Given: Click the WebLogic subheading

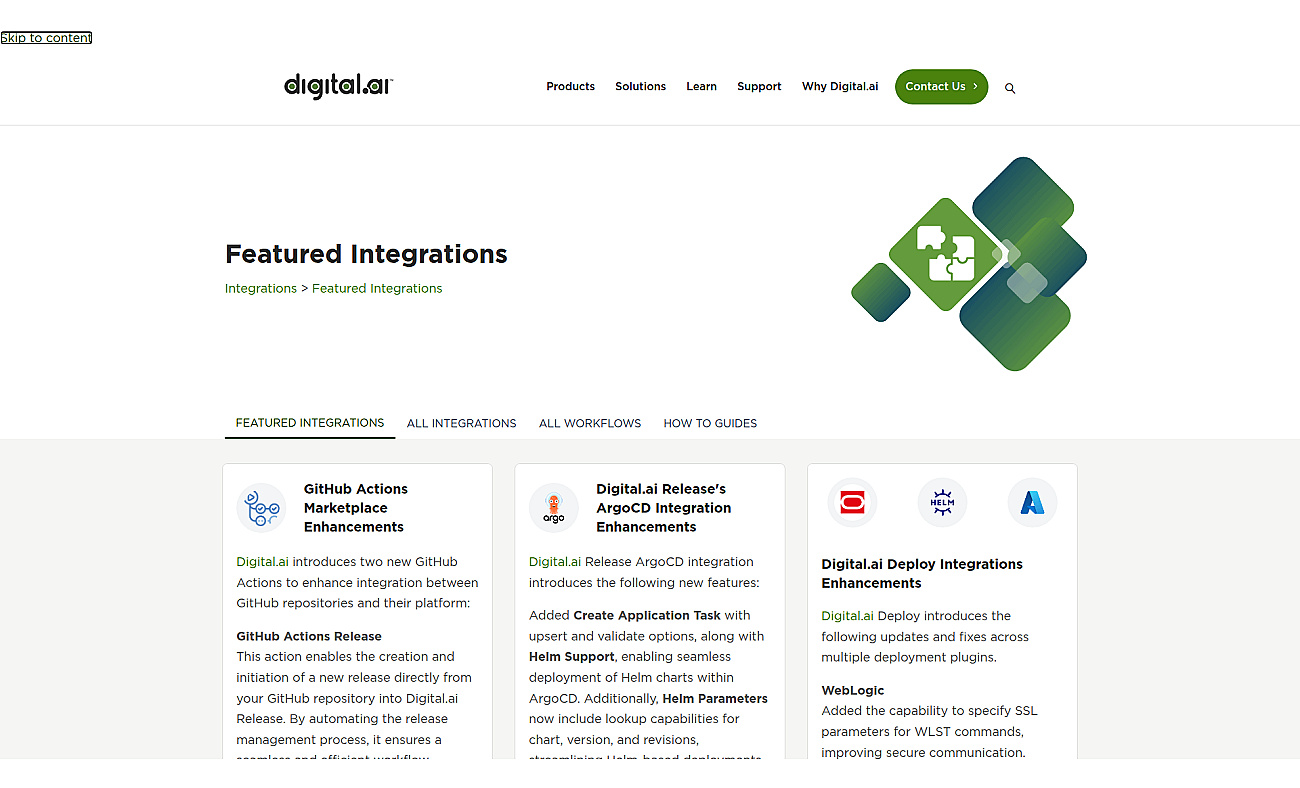Looking at the screenshot, I should pos(853,690).
